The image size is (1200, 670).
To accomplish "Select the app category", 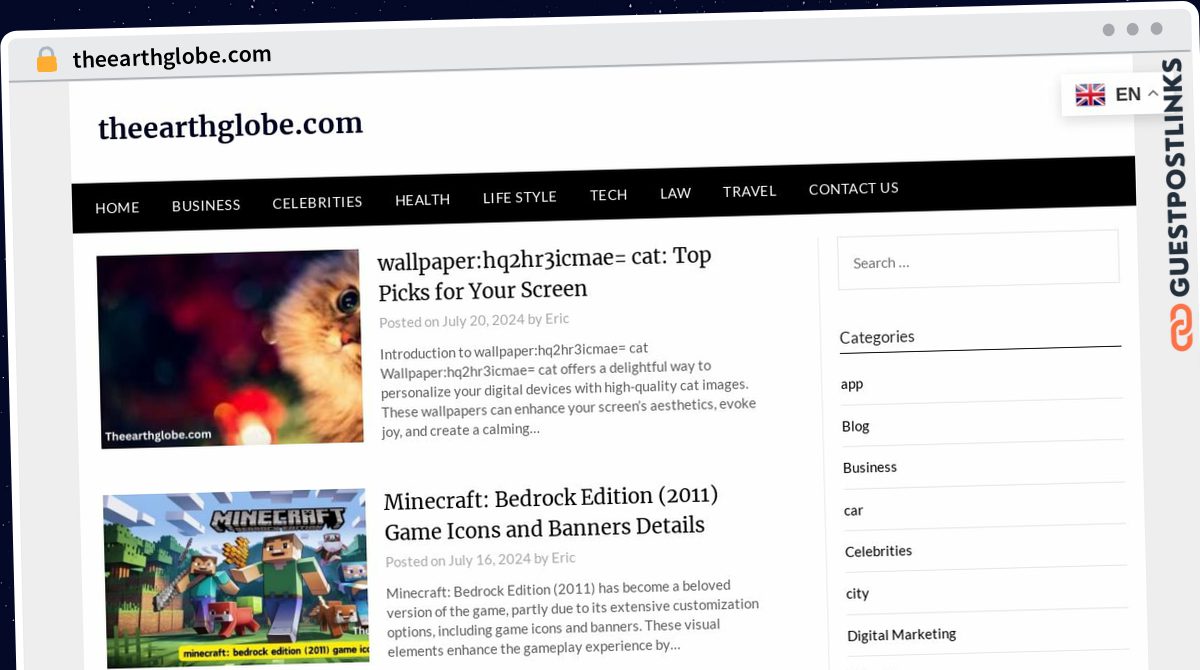I will tap(852, 384).
